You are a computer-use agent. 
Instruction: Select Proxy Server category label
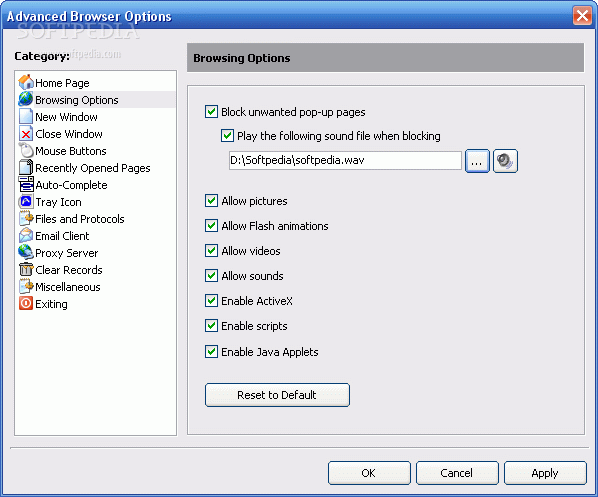pyautogui.click(x=67, y=253)
